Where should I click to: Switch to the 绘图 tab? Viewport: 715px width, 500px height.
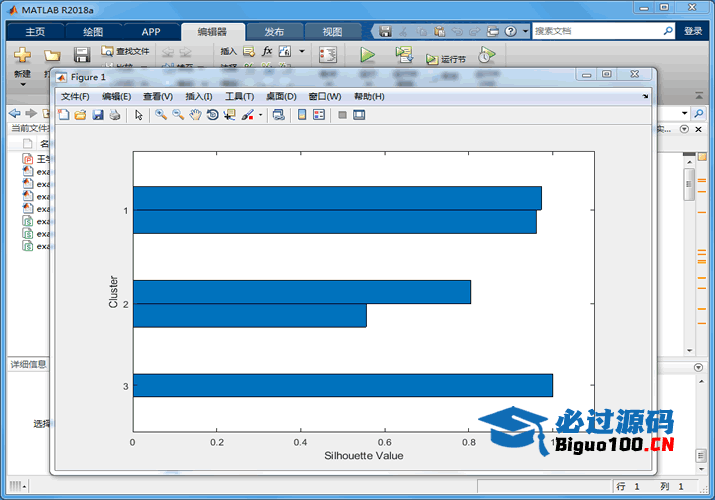(x=93, y=31)
